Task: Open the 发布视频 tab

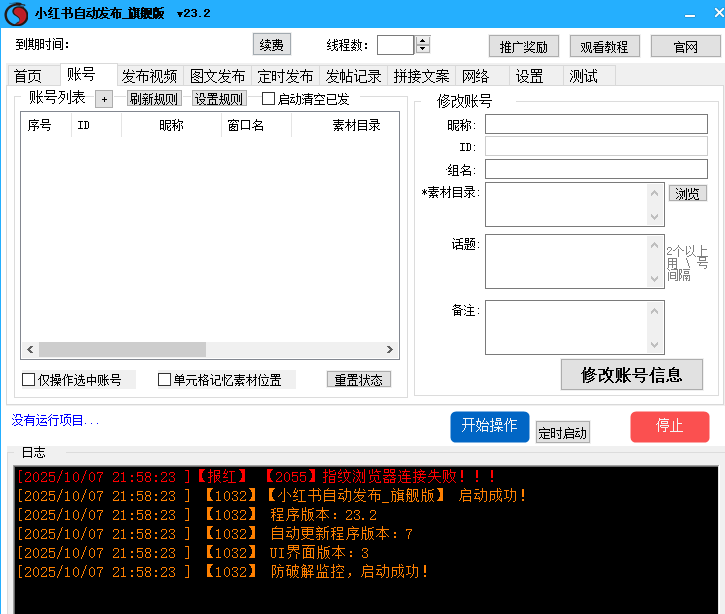Action: tap(149, 76)
